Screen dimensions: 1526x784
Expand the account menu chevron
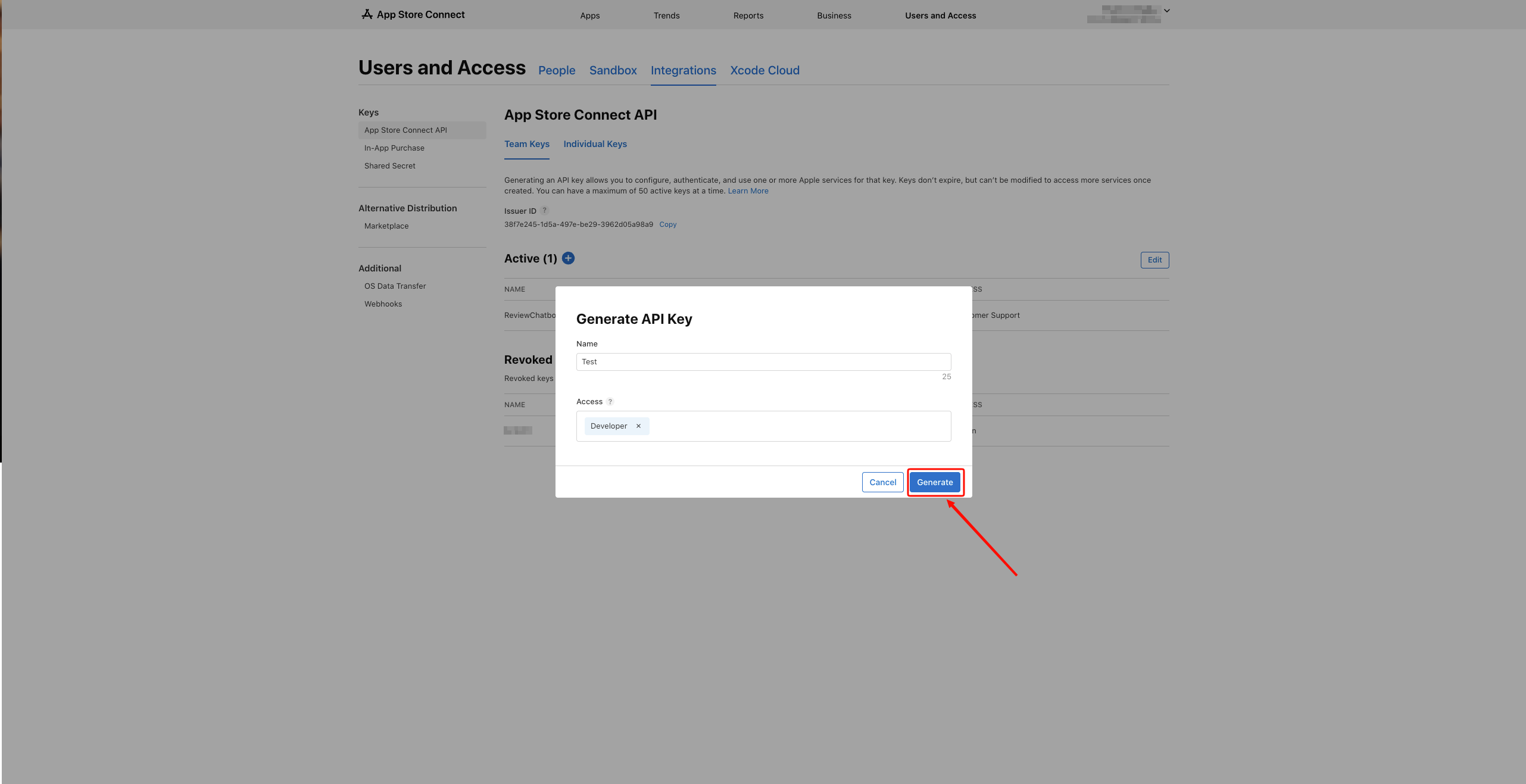pos(1167,11)
